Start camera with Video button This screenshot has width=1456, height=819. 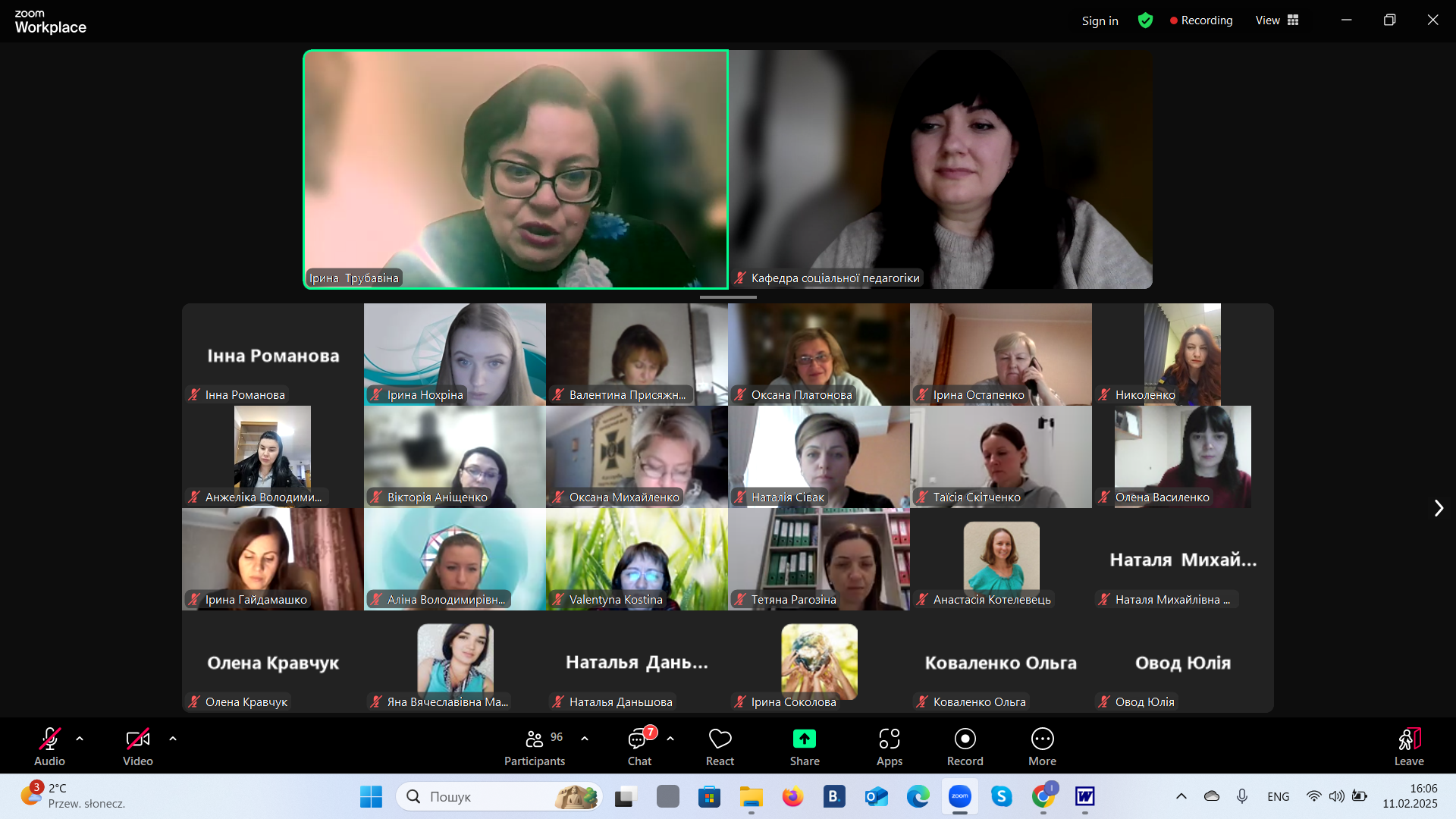[138, 746]
